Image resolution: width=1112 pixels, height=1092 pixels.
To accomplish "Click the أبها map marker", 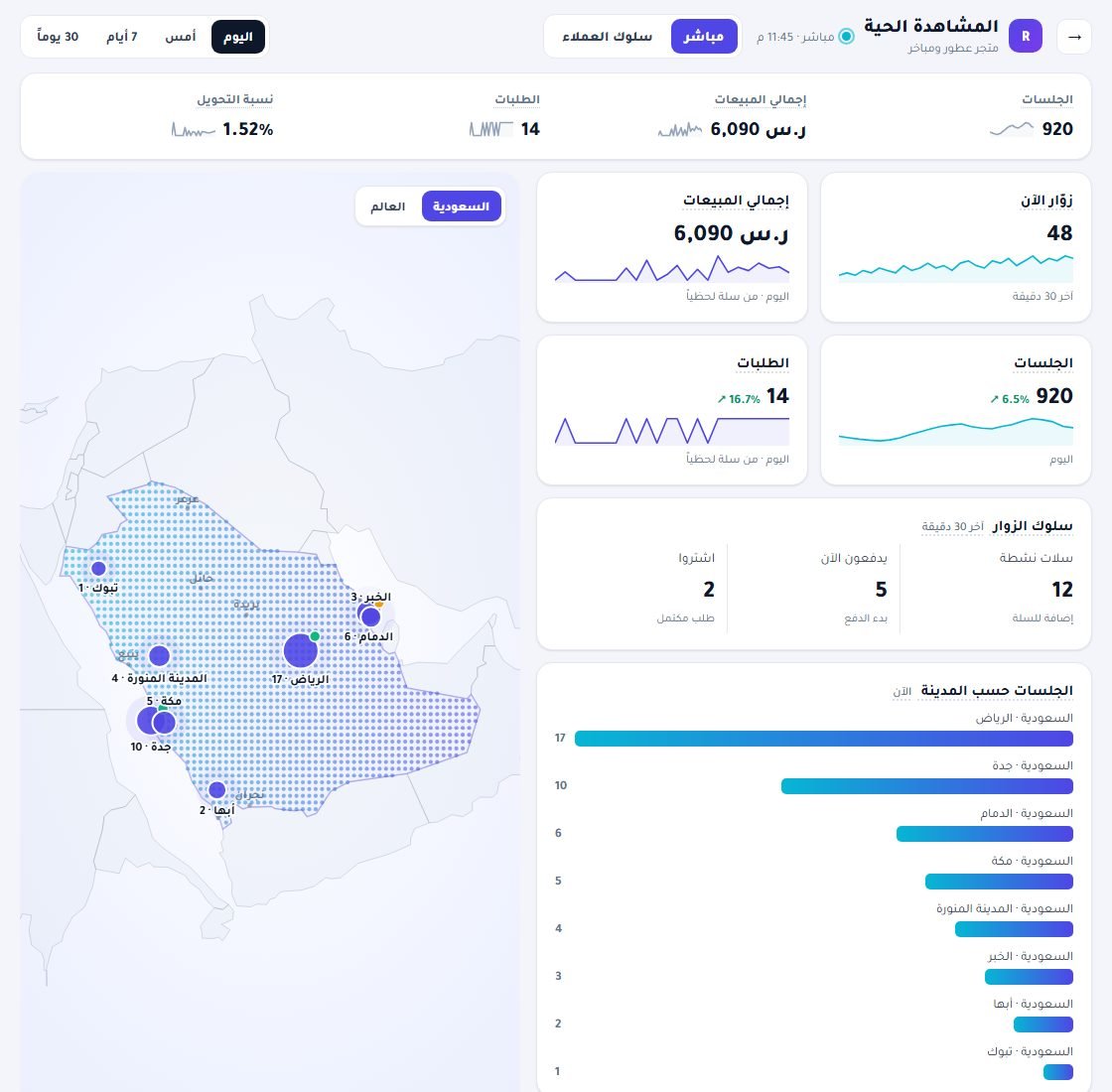I will pyautogui.click(x=217, y=789).
